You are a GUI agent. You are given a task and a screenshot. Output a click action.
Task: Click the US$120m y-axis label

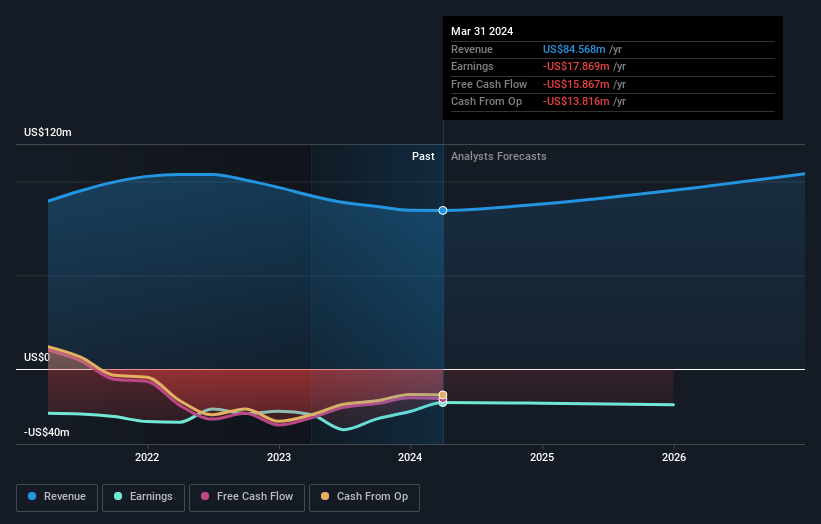48,132
